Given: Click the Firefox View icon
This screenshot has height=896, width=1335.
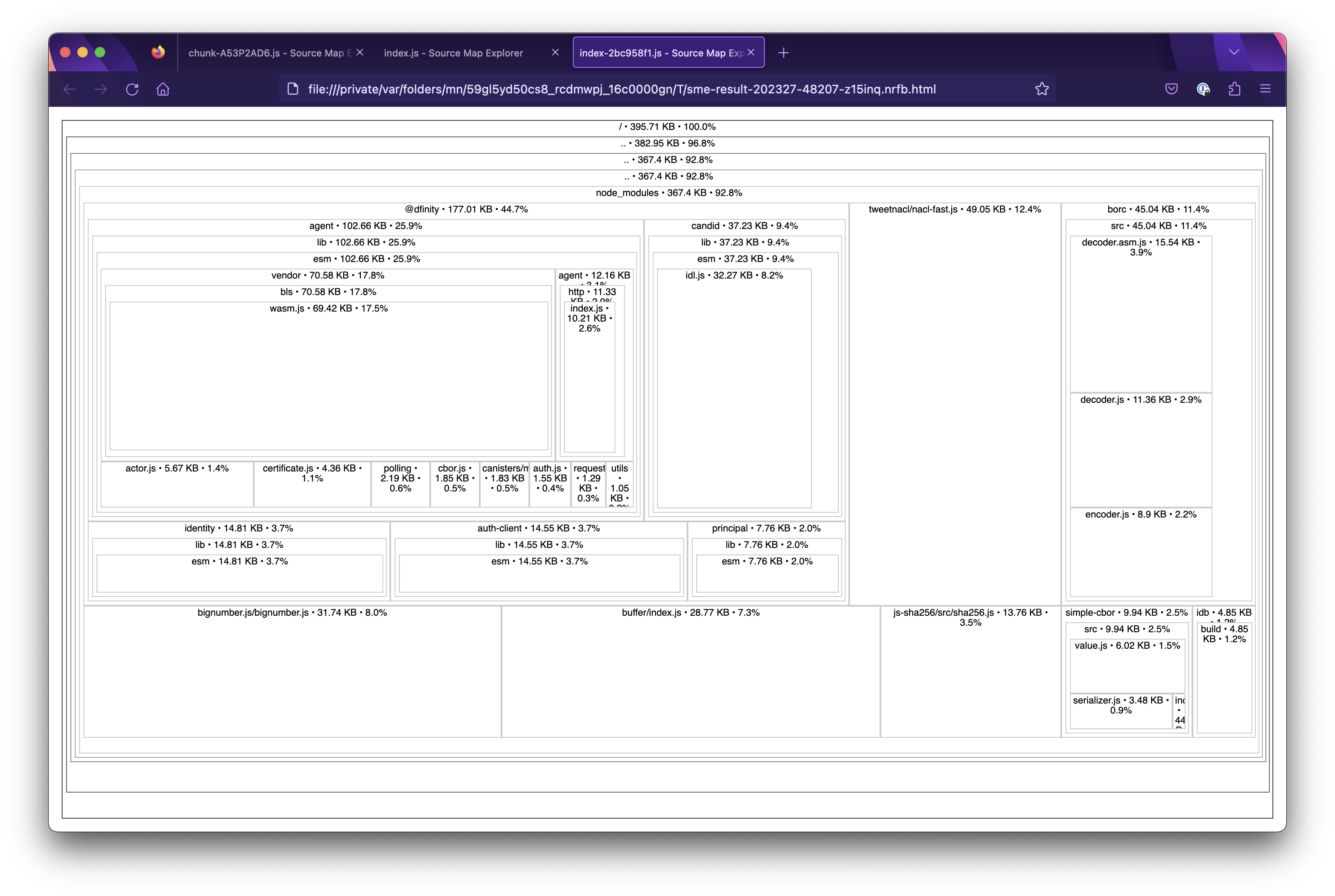Looking at the screenshot, I should point(158,52).
